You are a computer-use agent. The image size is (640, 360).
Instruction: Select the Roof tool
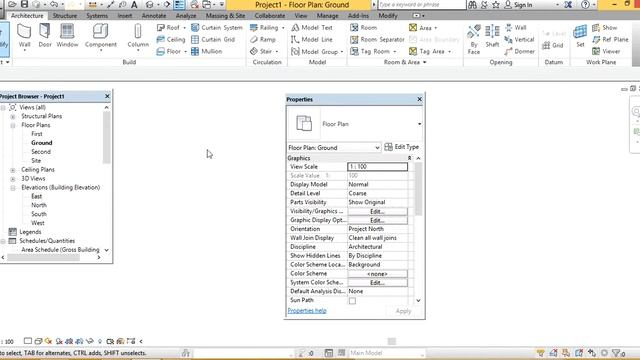pyautogui.click(x=171, y=28)
